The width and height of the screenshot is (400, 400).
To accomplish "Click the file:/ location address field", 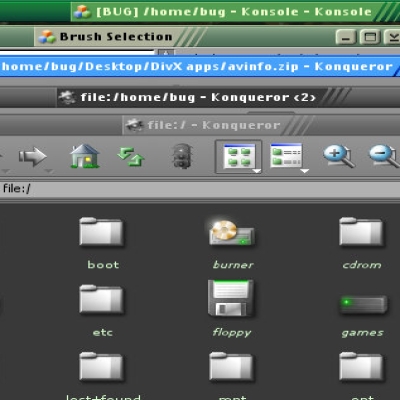I will [200, 189].
